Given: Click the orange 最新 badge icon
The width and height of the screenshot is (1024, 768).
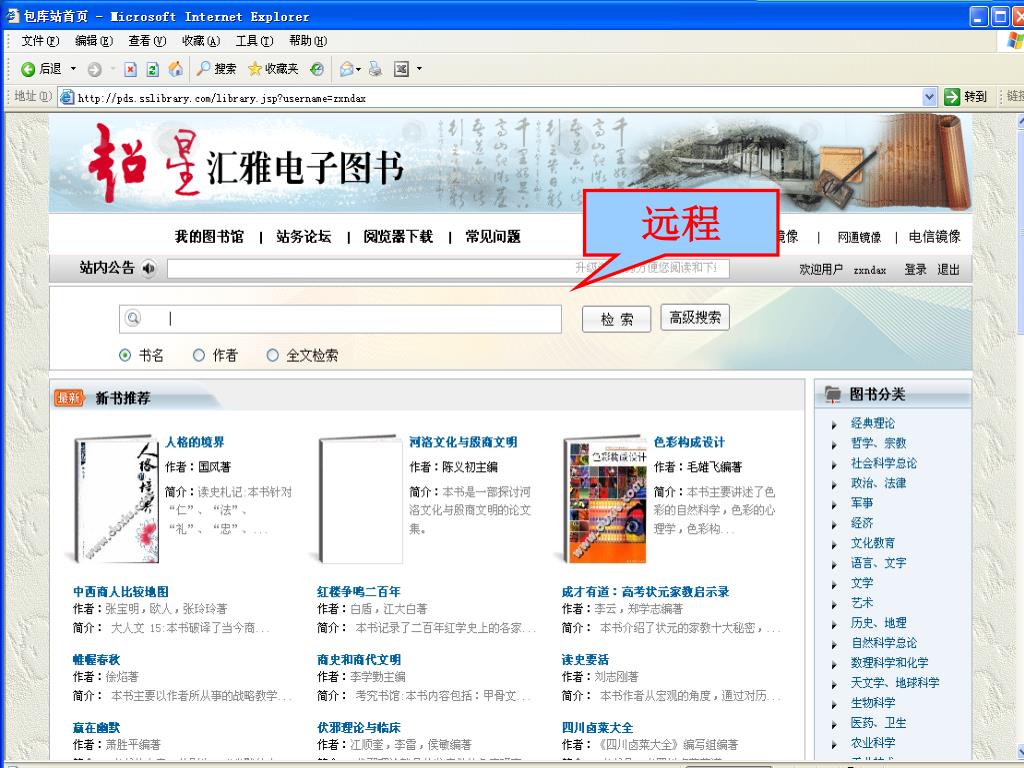Looking at the screenshot, I should click(x=70, y=397).
